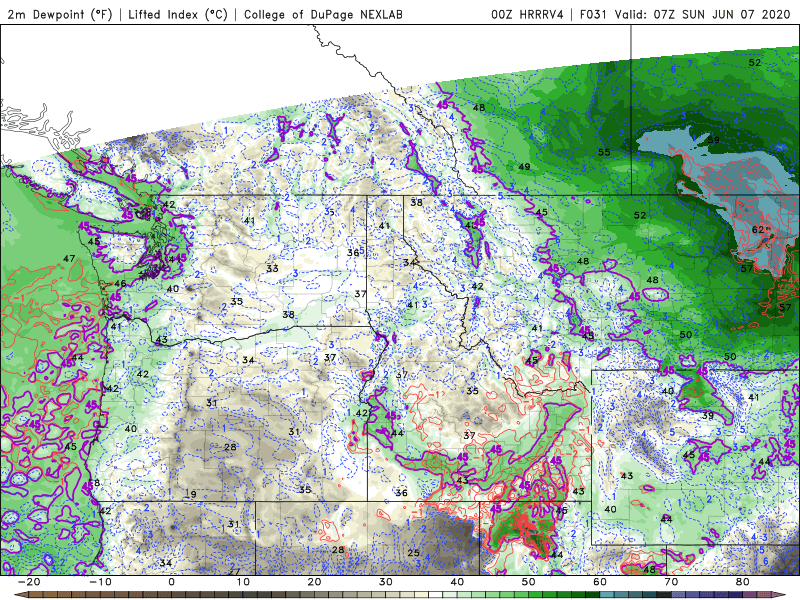Click the 70 label on the color scale

pyautogui.click(x=671, y=582)
